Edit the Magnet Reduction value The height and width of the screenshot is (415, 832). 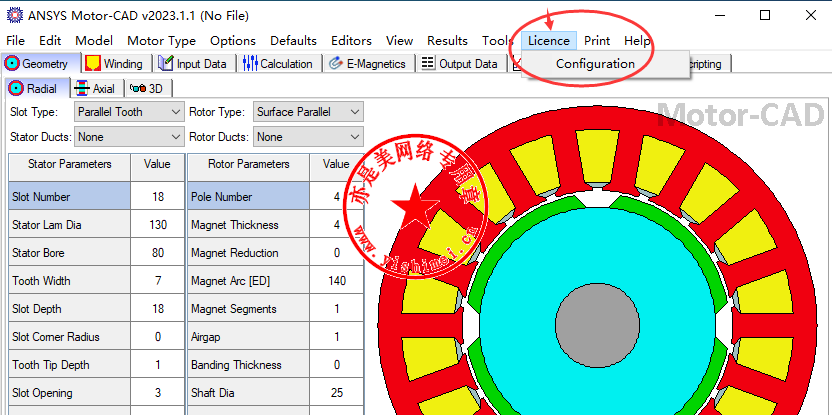coord(336,253)
